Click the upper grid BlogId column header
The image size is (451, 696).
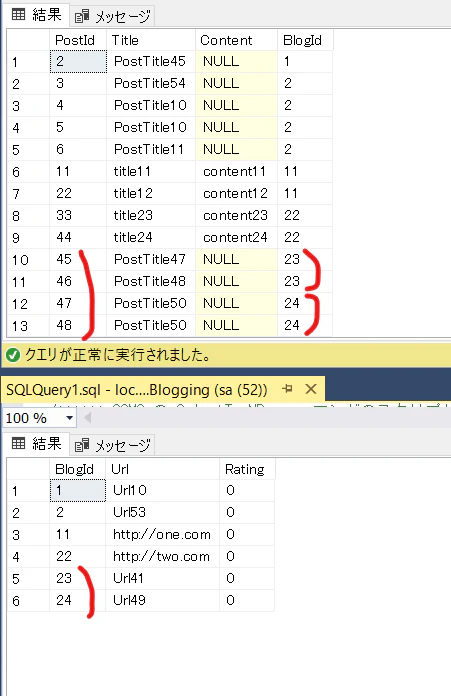point(305,40)
